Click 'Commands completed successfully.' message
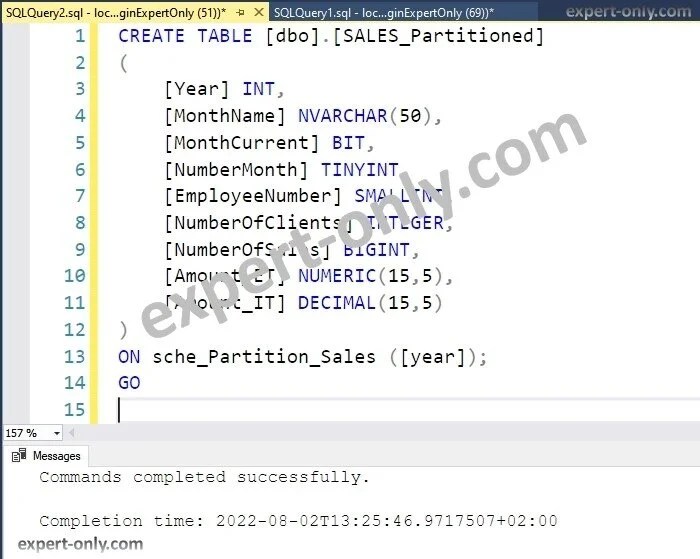Image resolution: width=700 pixels, height=559 pixels. pos(204,477)
